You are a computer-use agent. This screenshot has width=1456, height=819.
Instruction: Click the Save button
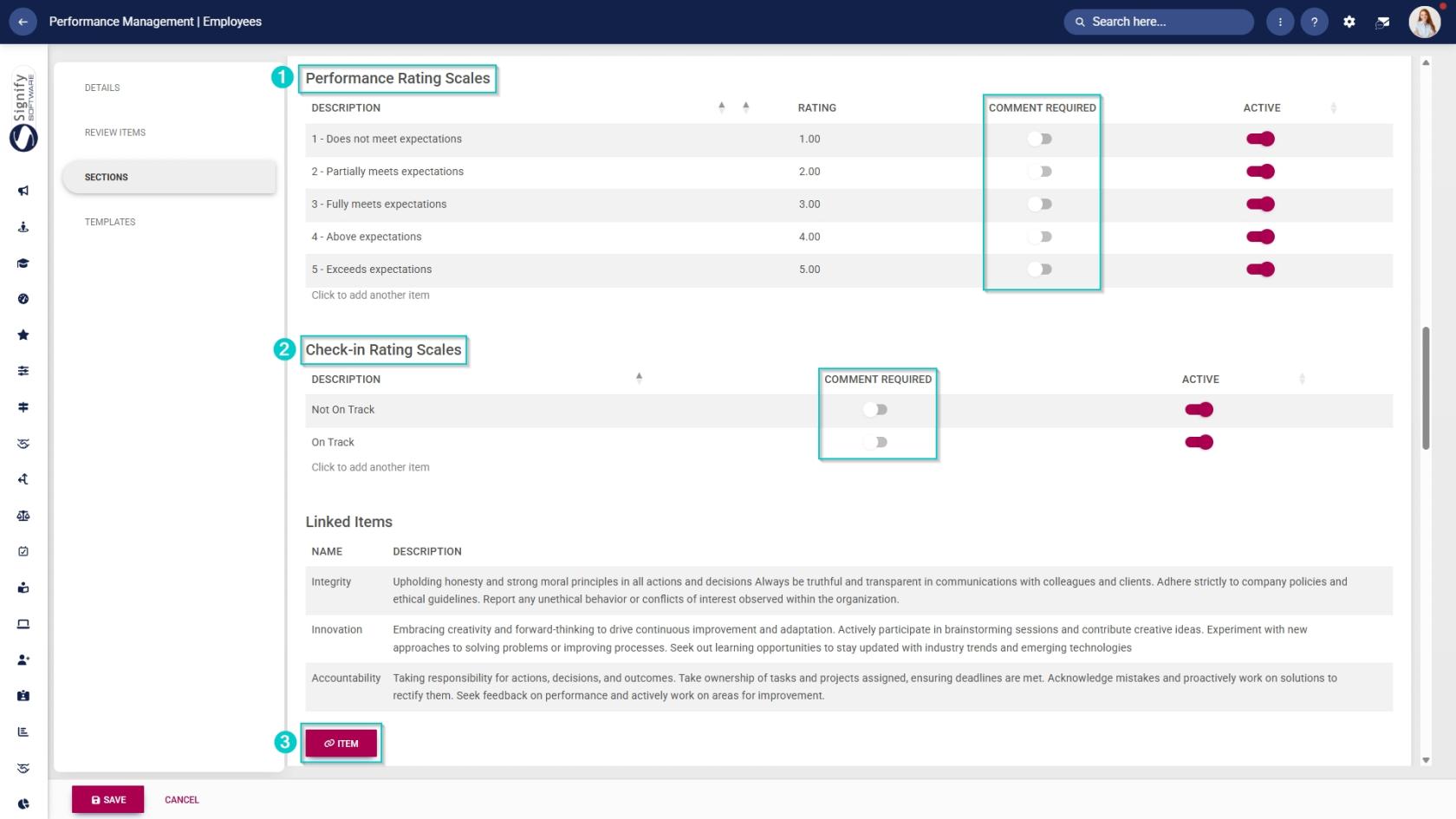click(108, 800)
